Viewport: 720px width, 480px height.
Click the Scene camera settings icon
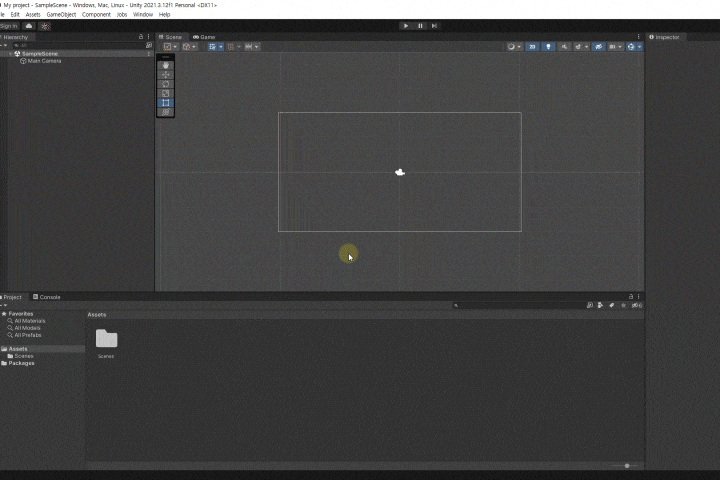[612, 47]
